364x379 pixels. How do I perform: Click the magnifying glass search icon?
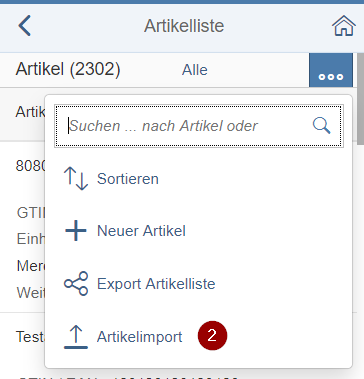[x=321, y=126]
